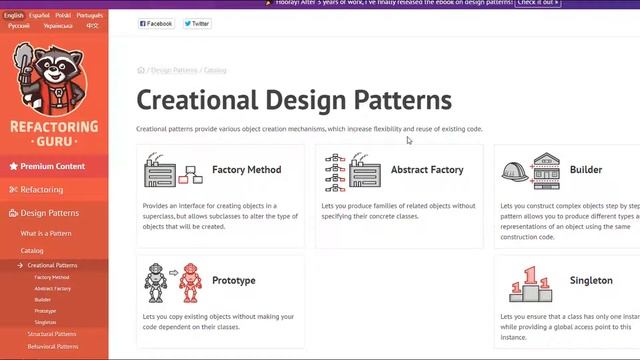Image resolution: width=640 pixels, height=360 pixels.
Task: Open the Design Patterns breadcrumb link
Action: point(174,70)
